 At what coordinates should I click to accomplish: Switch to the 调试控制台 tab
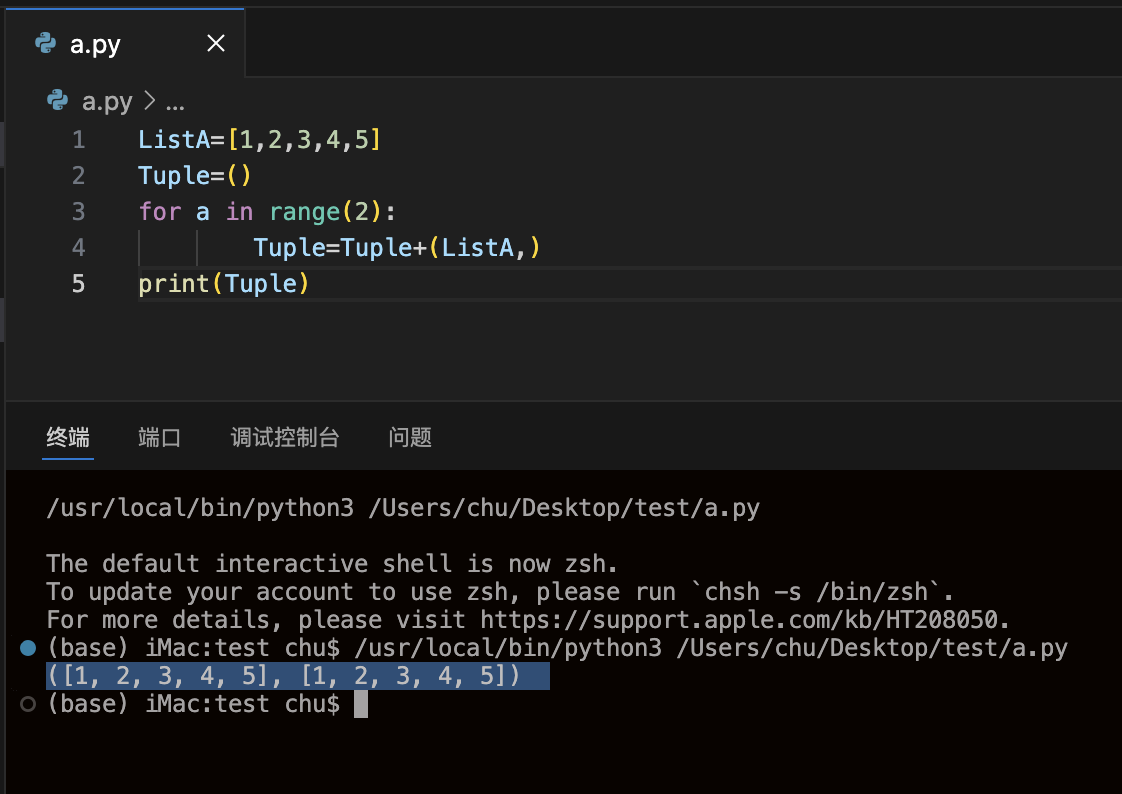tap(285, 437)
